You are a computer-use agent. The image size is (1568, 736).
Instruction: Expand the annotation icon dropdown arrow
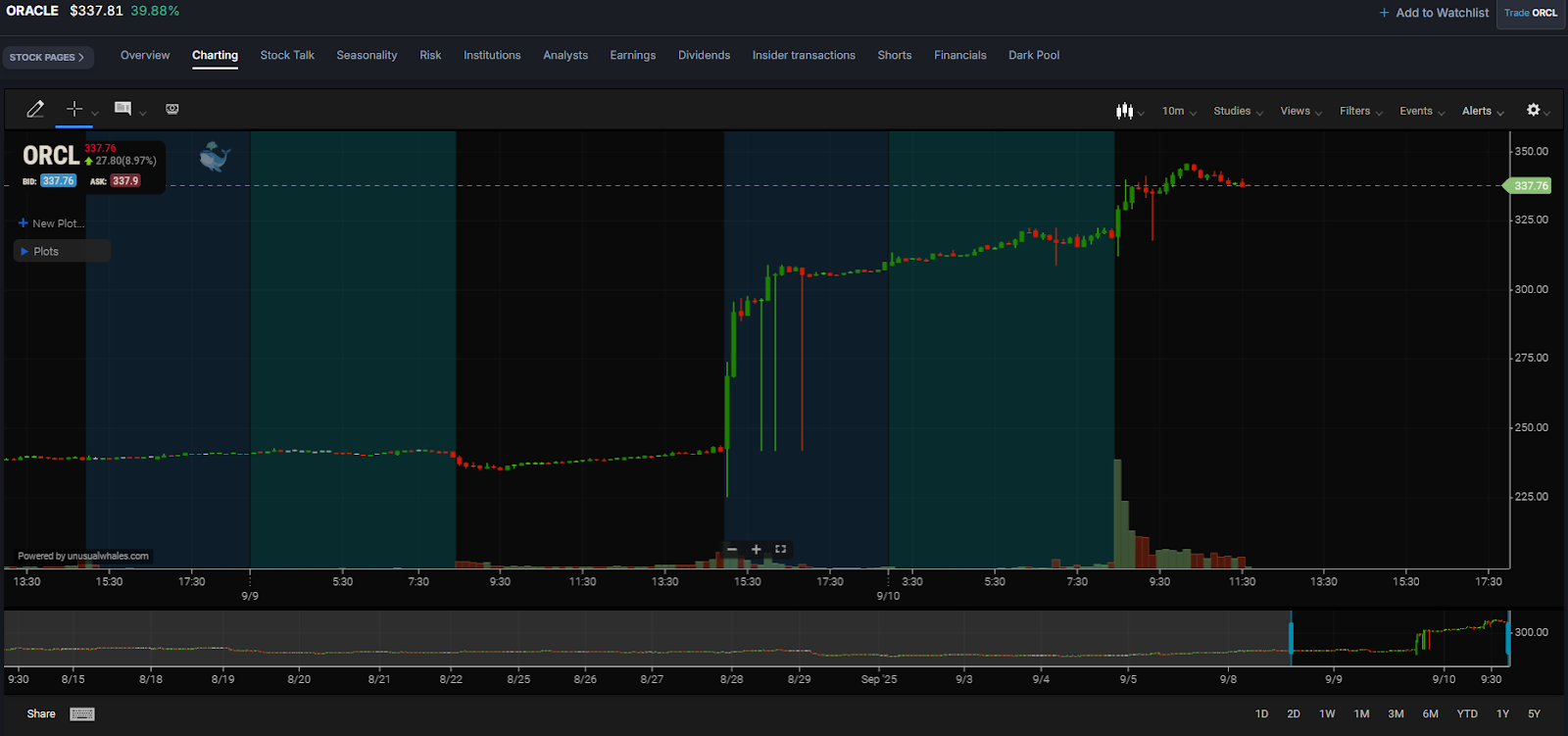[143, 114]
